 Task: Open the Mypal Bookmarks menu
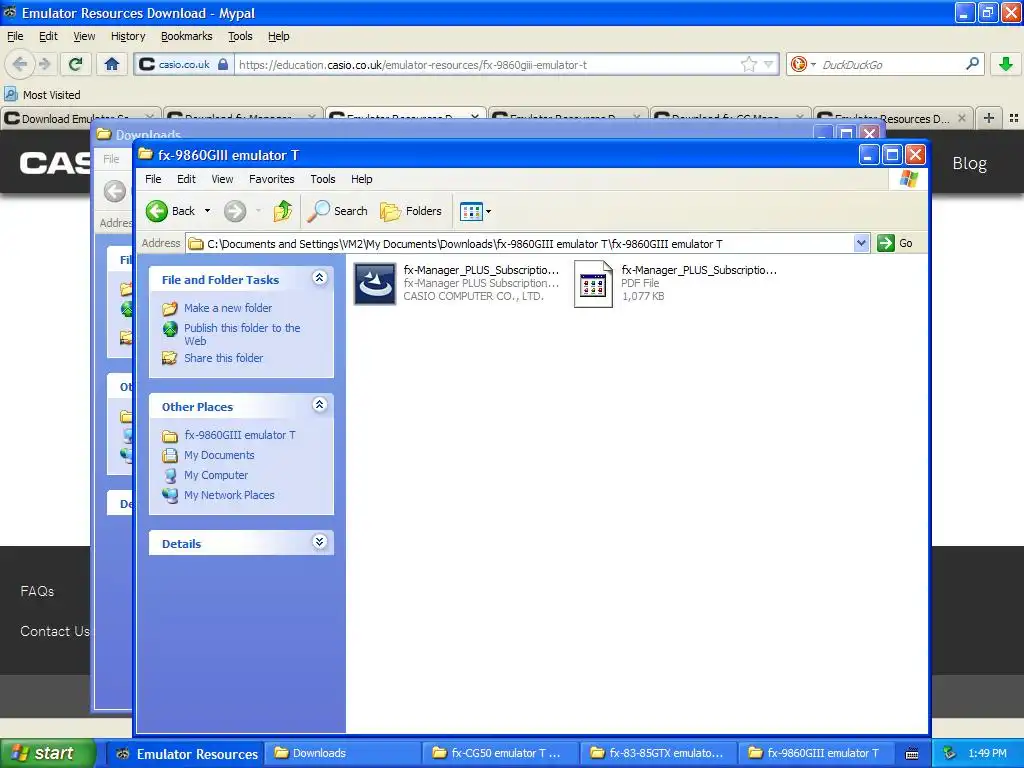[187, 36]
